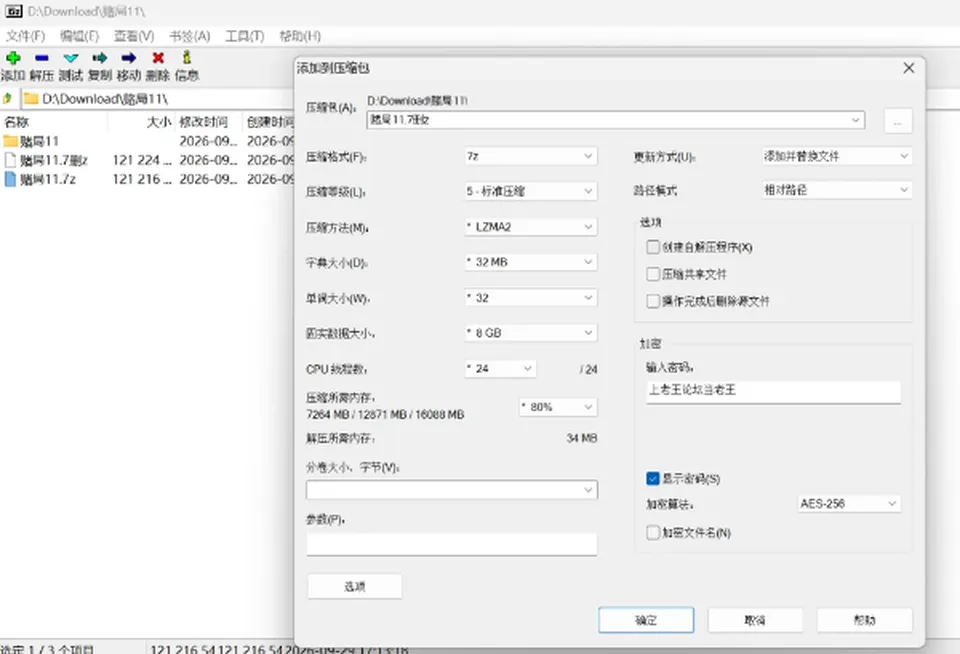Click the 移动 (Move) toolbar icon
This screenshot has width=960, height=654.
[129, 58]
